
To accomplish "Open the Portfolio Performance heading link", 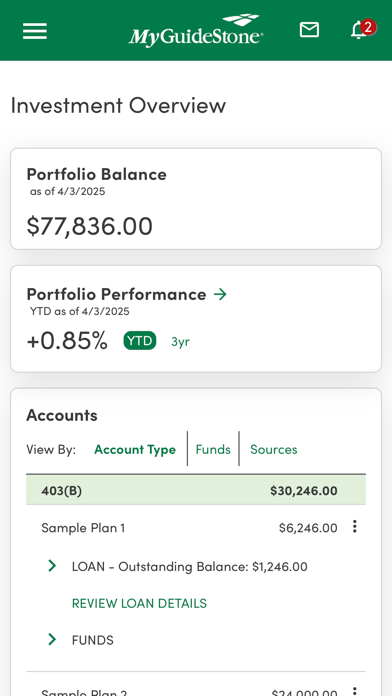I will click(x=116, y=294).
